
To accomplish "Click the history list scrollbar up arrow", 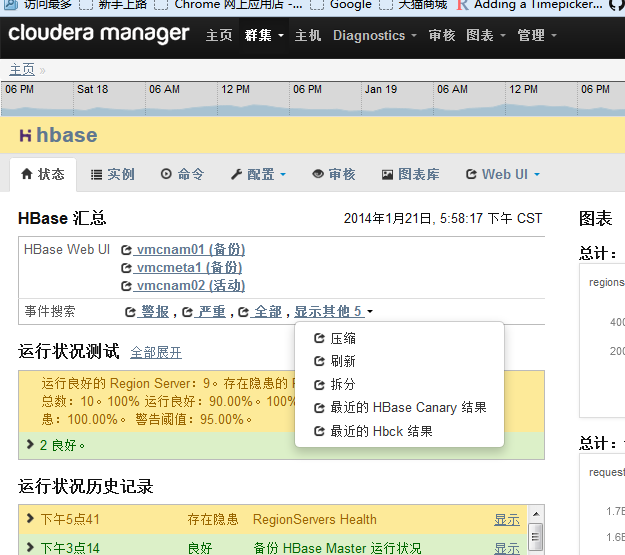I will pos(536,514).
